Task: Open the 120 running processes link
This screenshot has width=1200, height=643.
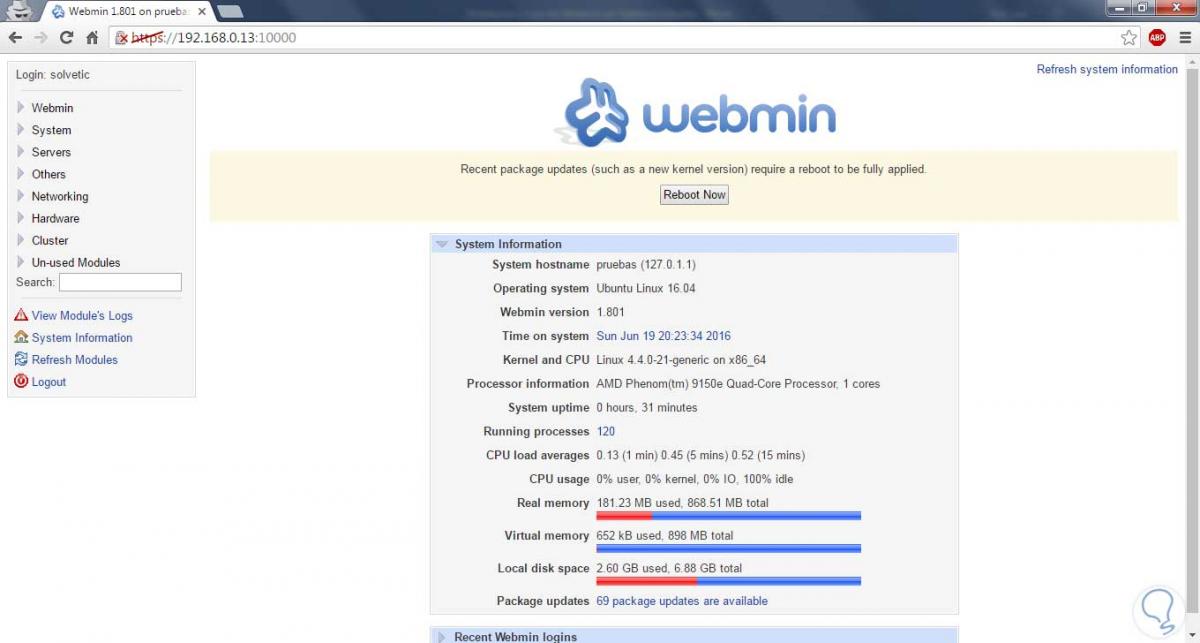Action: pos(606,431)
